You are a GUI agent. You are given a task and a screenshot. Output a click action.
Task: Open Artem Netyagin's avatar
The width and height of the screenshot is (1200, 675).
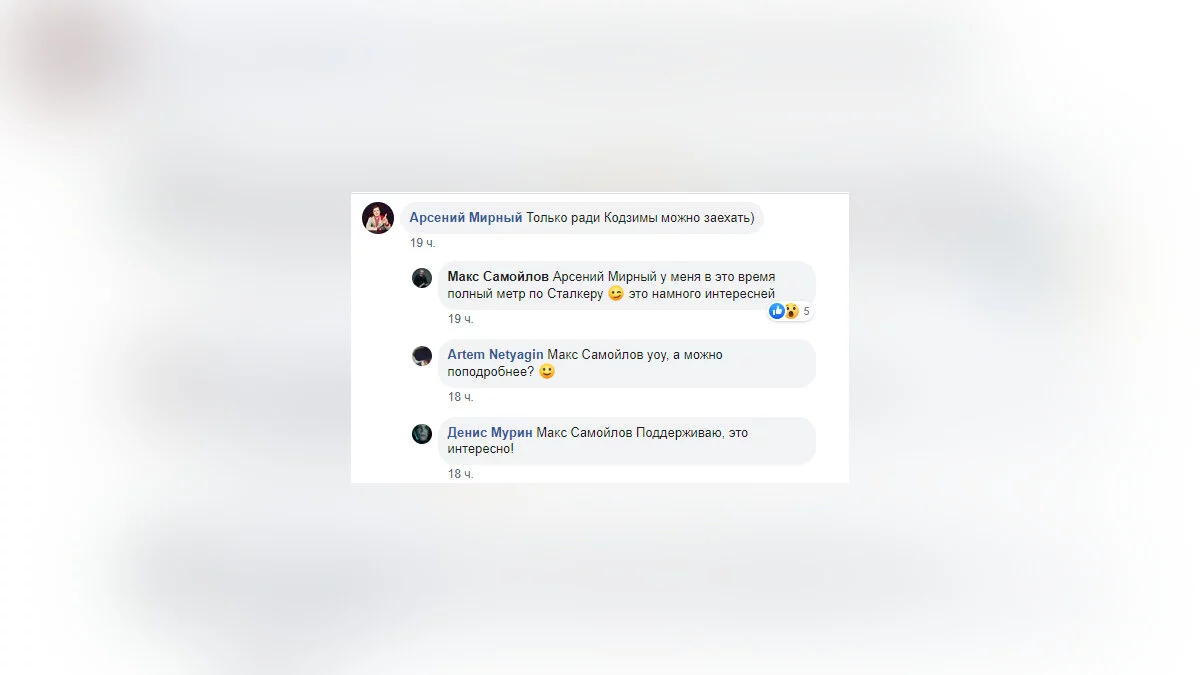pos(422,356)
